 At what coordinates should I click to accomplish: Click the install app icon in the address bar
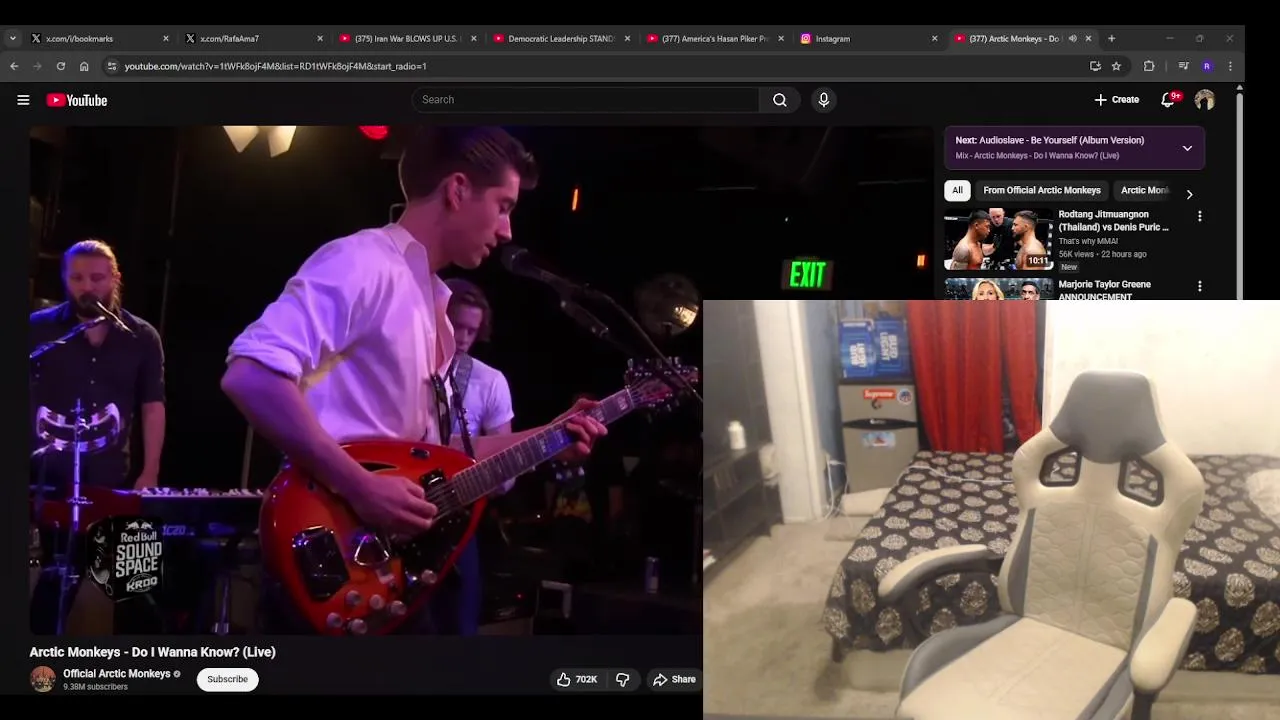point(1095,66)
